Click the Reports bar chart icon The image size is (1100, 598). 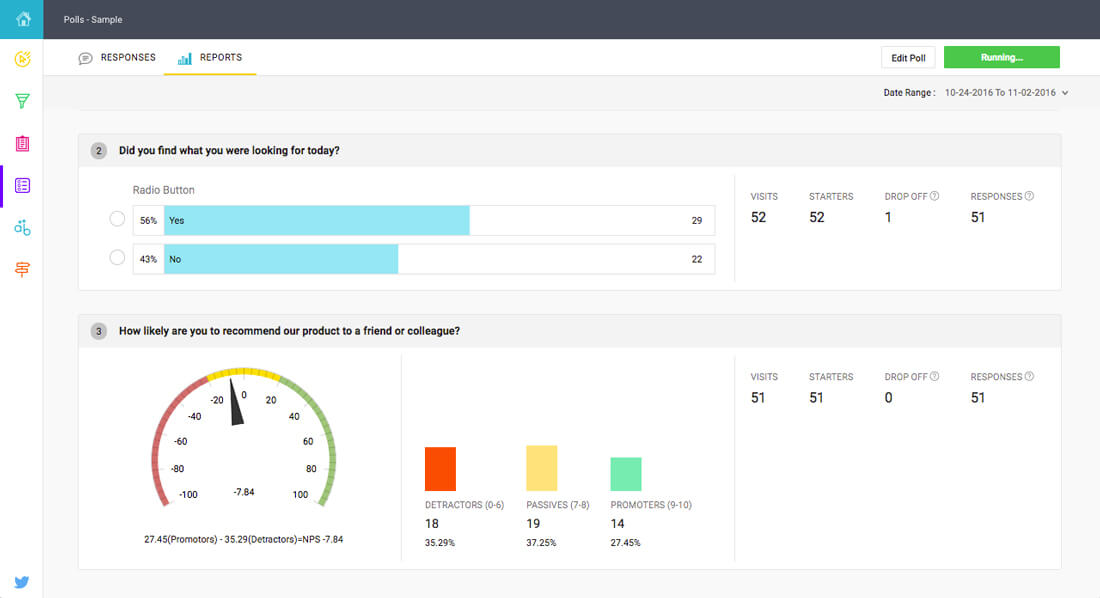[x=185, y=58]
